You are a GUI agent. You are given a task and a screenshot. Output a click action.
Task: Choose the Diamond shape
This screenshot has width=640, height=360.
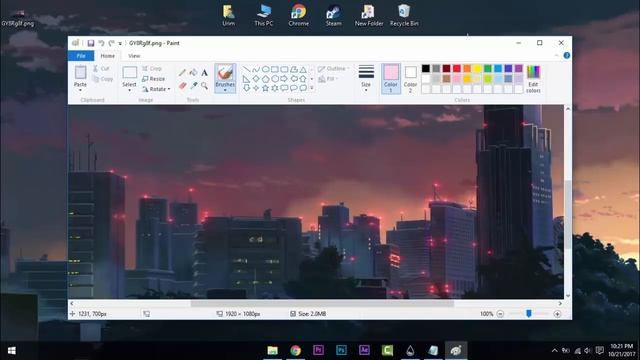point(256,79)
